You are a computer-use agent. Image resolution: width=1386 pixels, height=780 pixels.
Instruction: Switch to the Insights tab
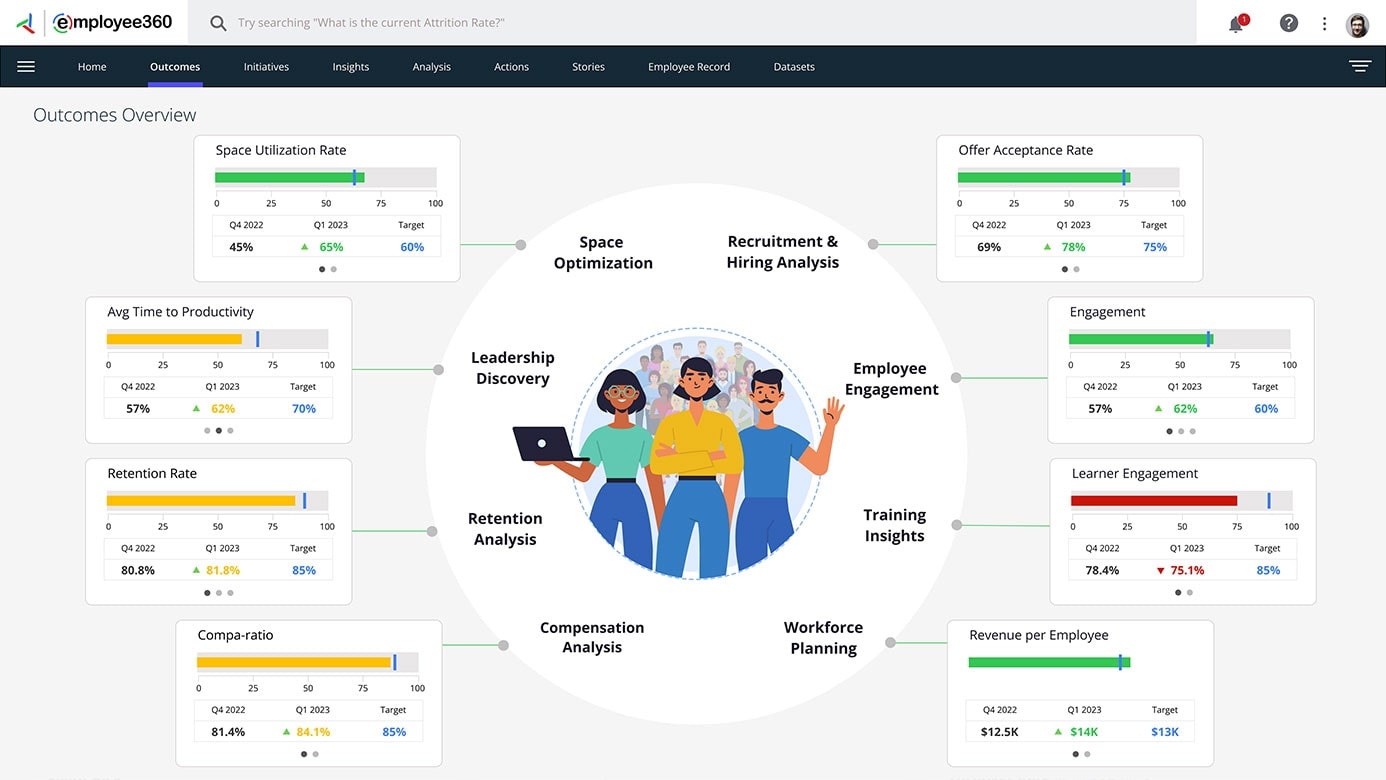(x=350, y=66)
